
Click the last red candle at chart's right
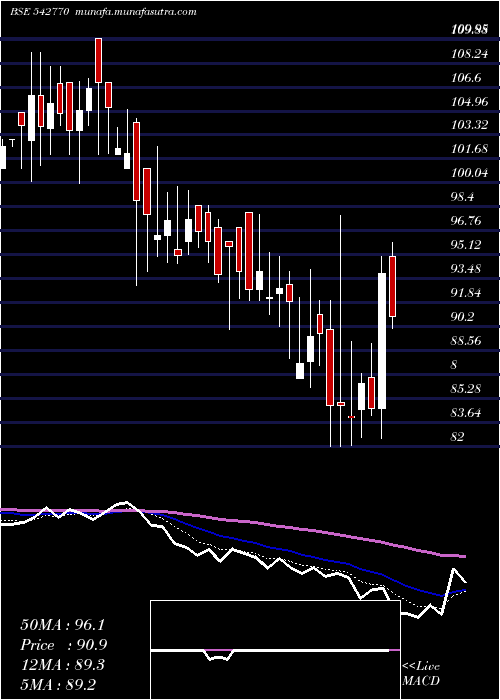tap(392, 286)
